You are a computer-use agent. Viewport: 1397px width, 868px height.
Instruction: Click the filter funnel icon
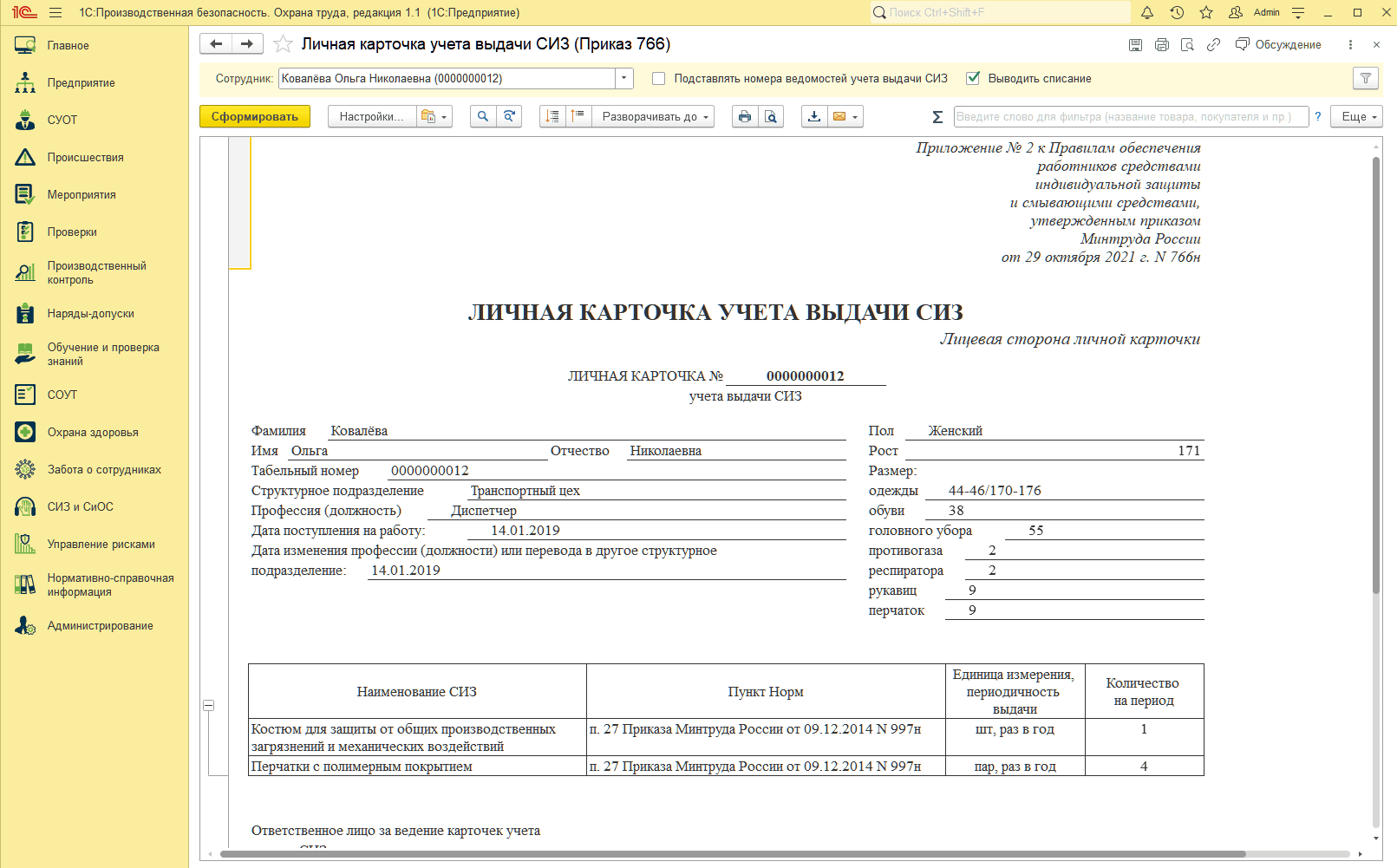click(x=1366, y=78)
